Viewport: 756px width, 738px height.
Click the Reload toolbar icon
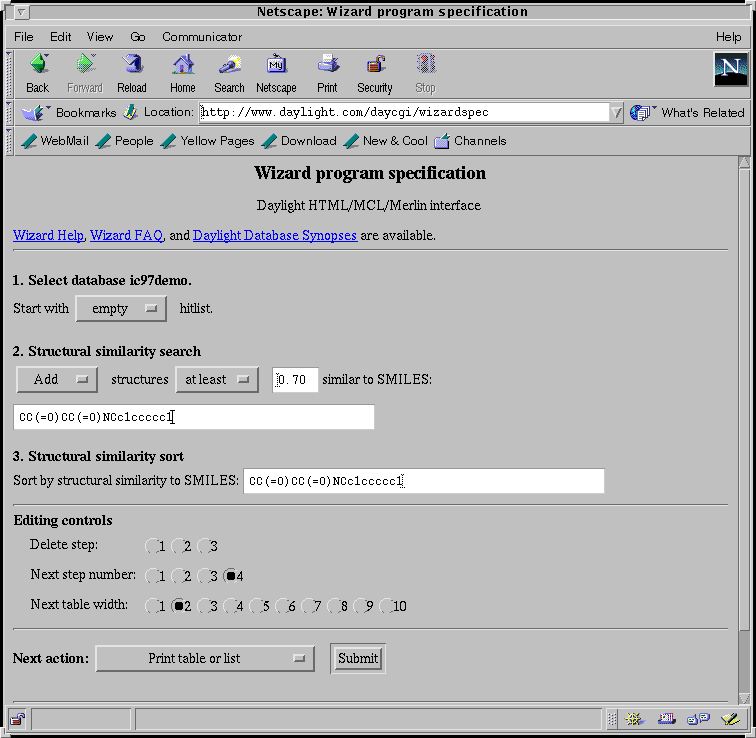132,66
